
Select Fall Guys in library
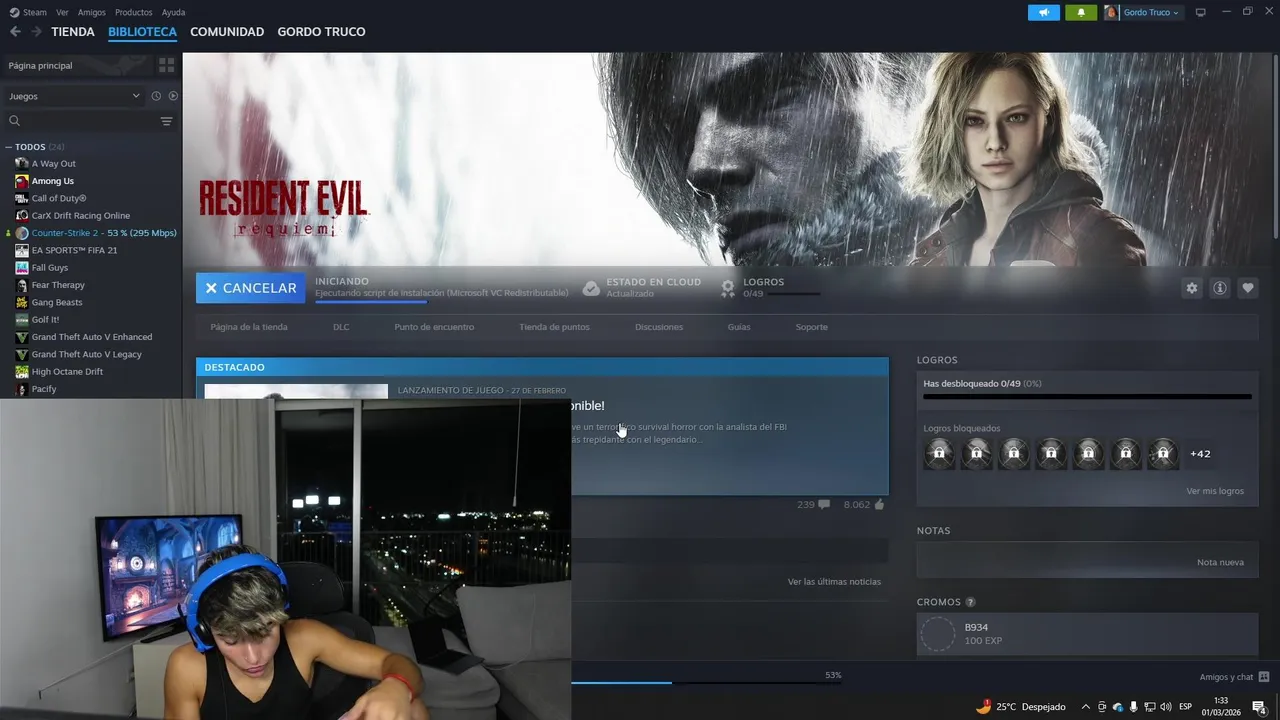pyautogui.click(x=49, y=268)
